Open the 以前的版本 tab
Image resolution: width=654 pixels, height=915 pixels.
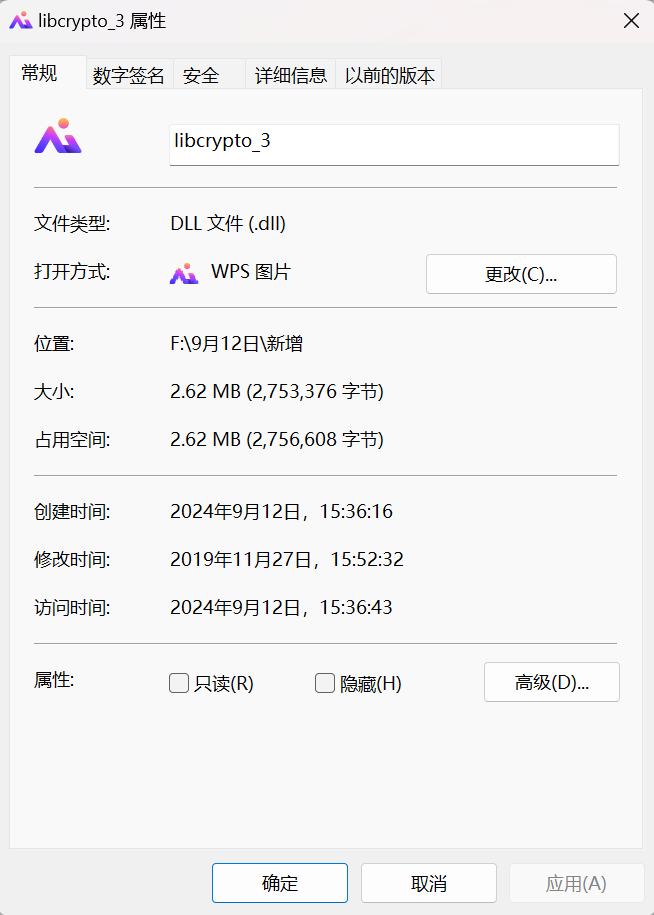tap(388, 74)
